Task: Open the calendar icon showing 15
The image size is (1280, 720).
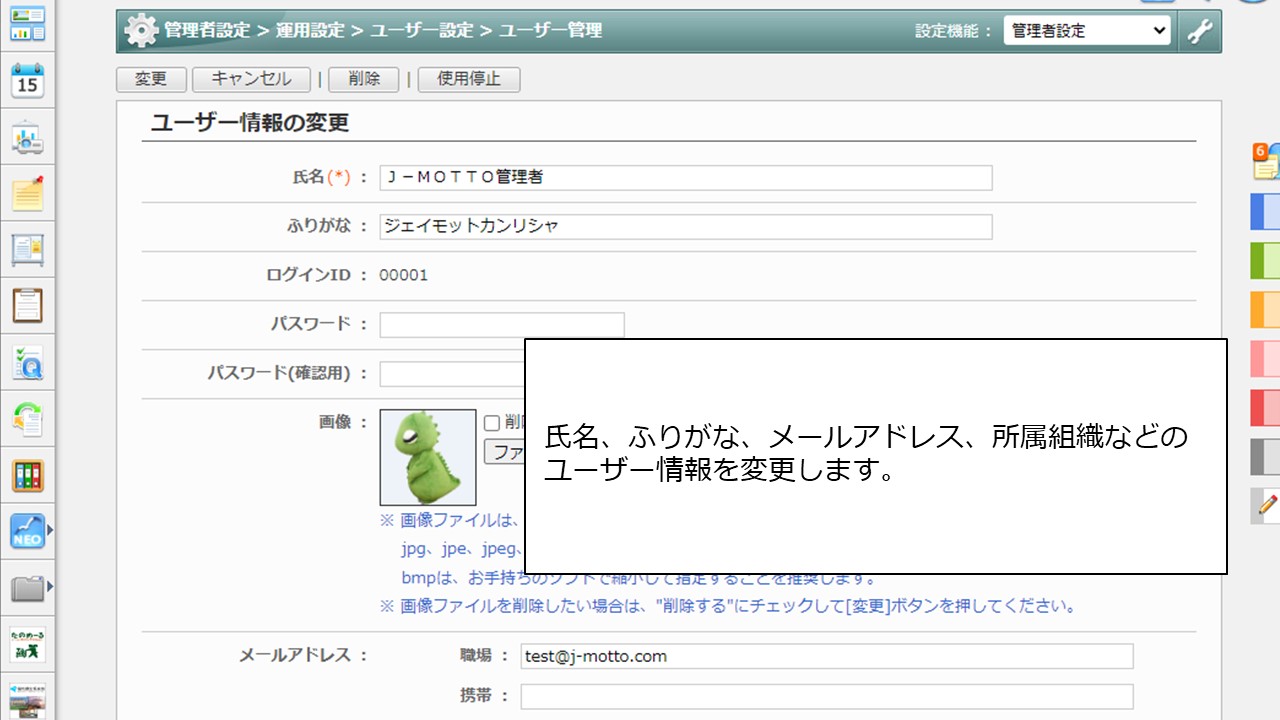Action: (27, 81)
